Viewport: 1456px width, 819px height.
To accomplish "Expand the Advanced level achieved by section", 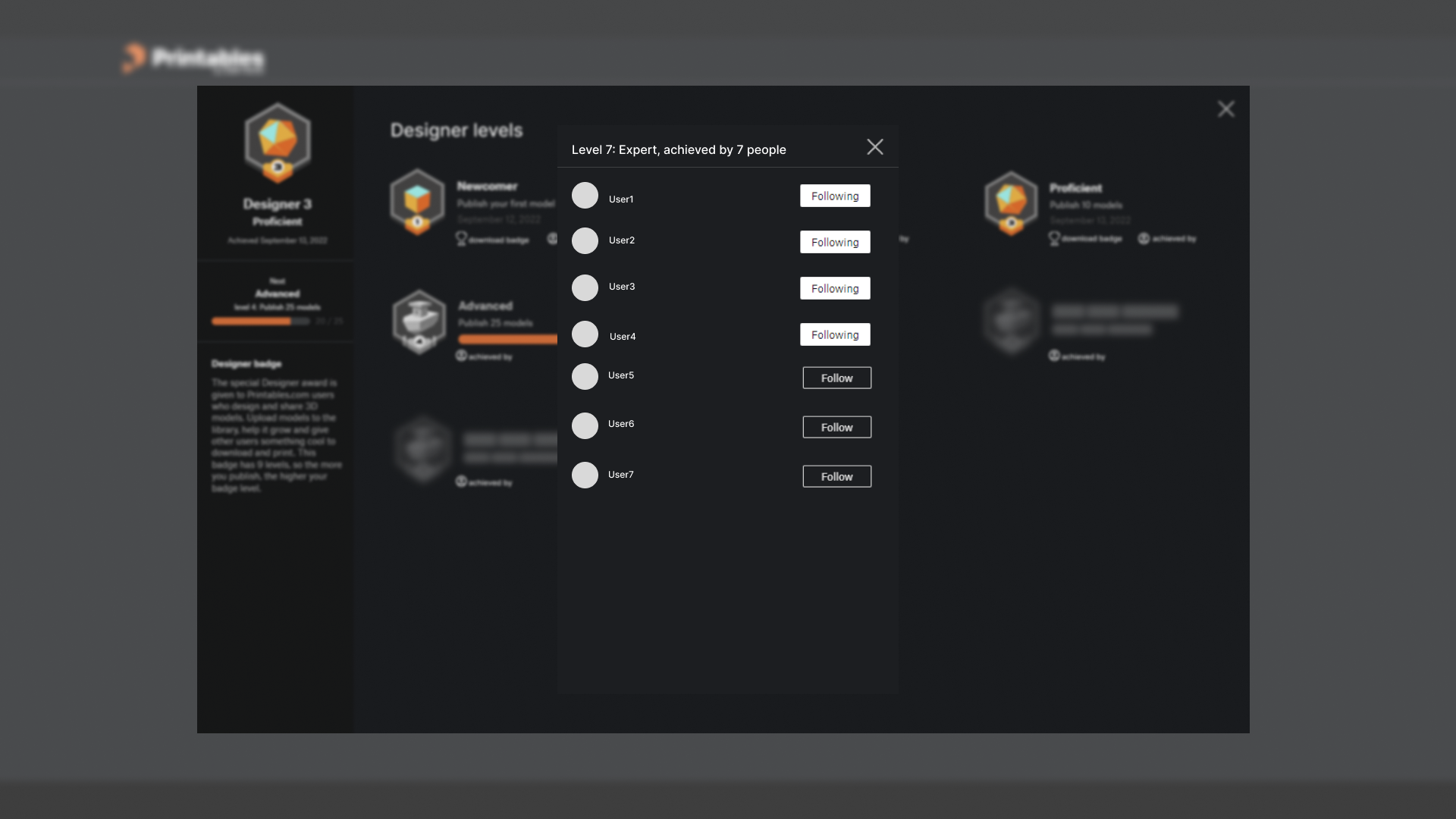I will pos(485,357).
